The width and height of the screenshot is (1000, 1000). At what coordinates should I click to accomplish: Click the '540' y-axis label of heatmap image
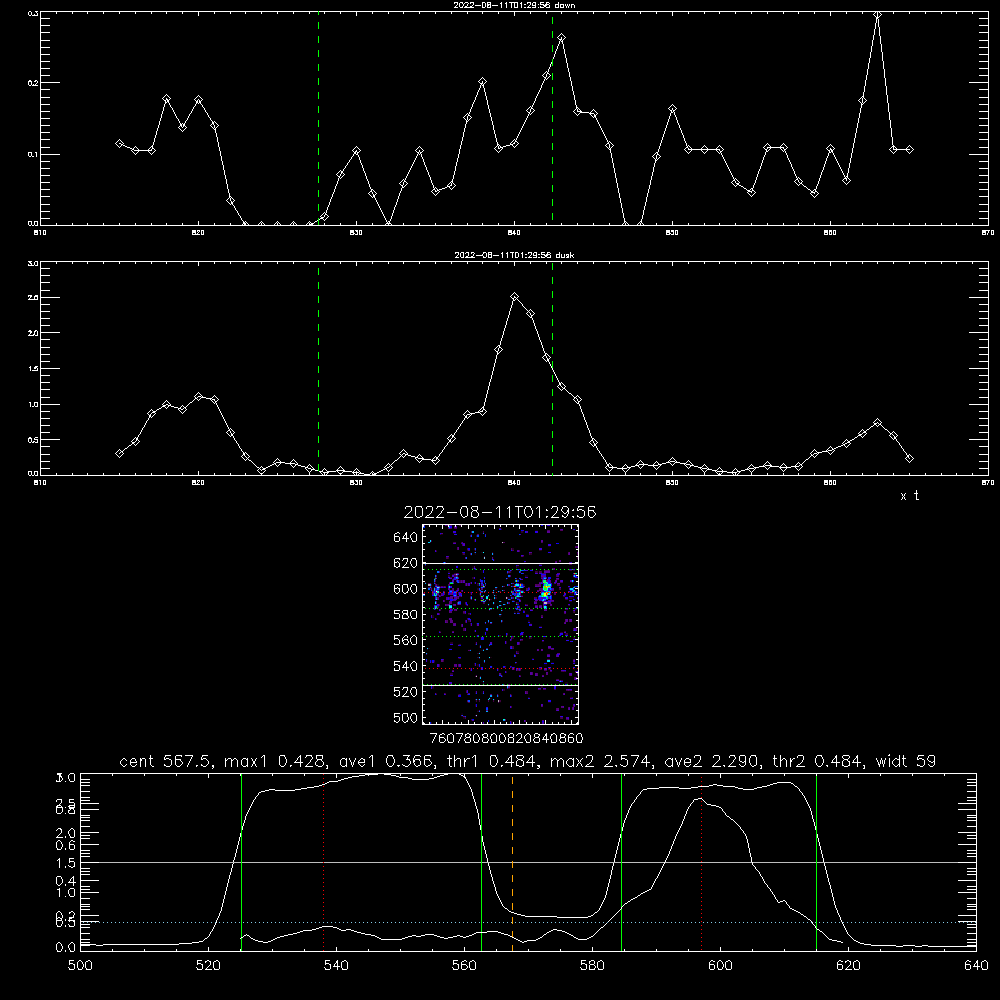pyautogui.click(x=406, y=666)
